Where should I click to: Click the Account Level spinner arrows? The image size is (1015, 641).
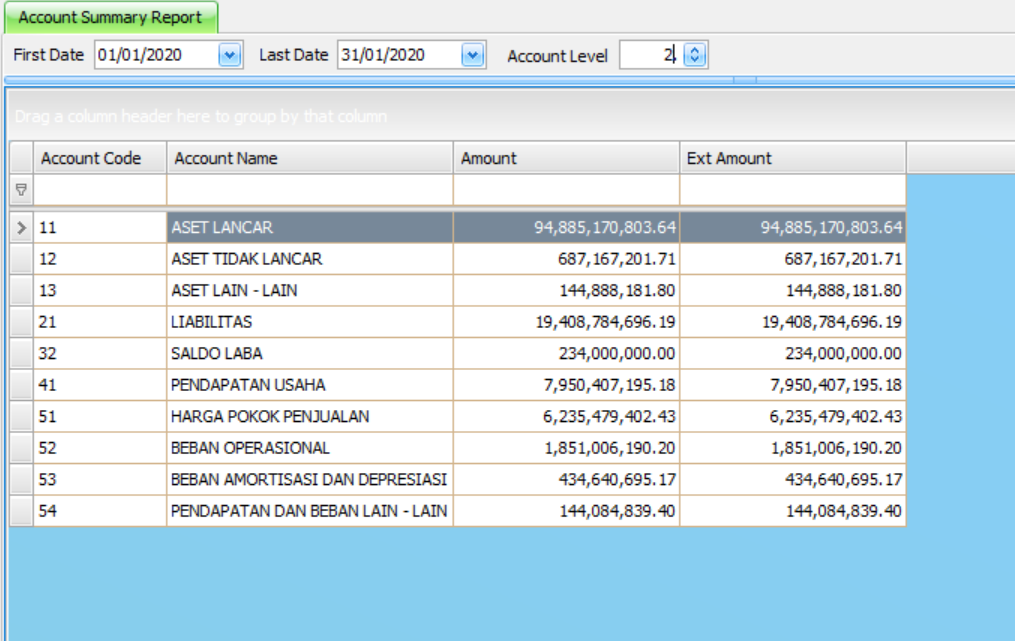click(x=695, y=55)
